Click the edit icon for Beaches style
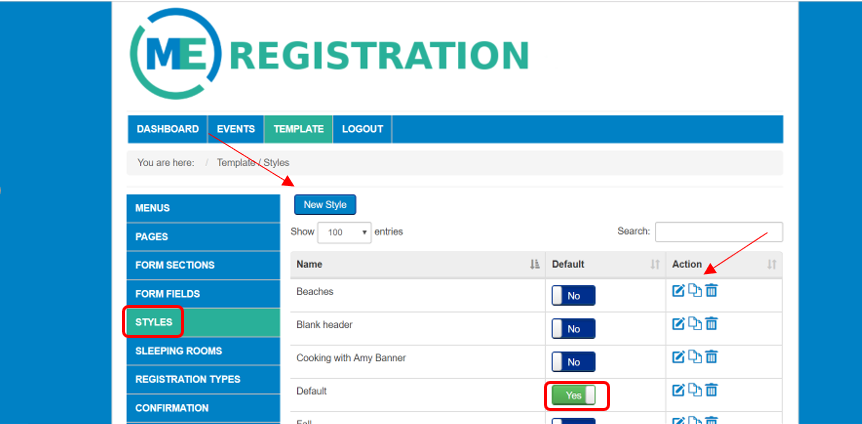This screenshot has width=862, height=424. pyautogui.click(x=678, y=291)
